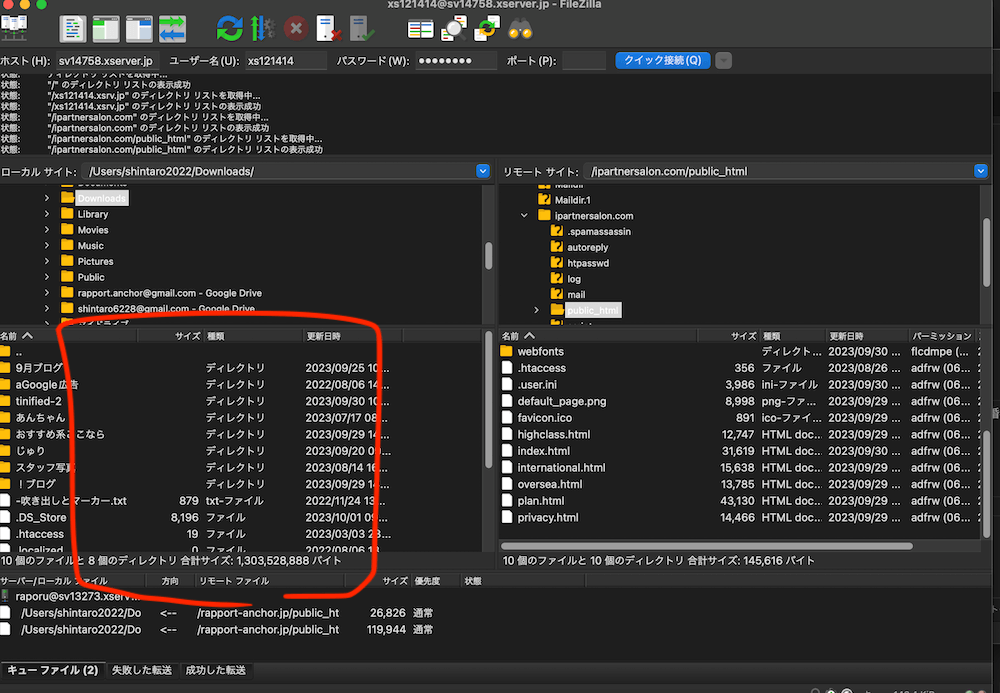Click the process transfer queue icon
1000x693 pixels.
(x=262, y=29)
